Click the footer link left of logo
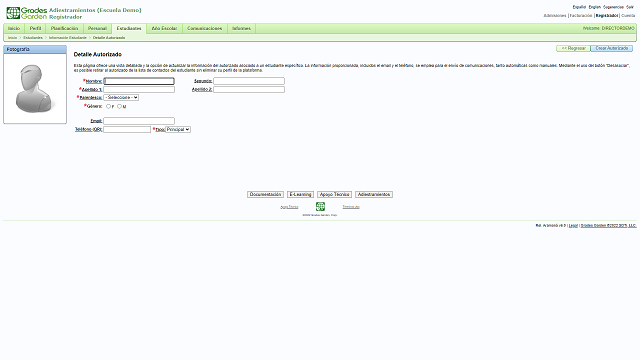 click(x=289, y=207)
